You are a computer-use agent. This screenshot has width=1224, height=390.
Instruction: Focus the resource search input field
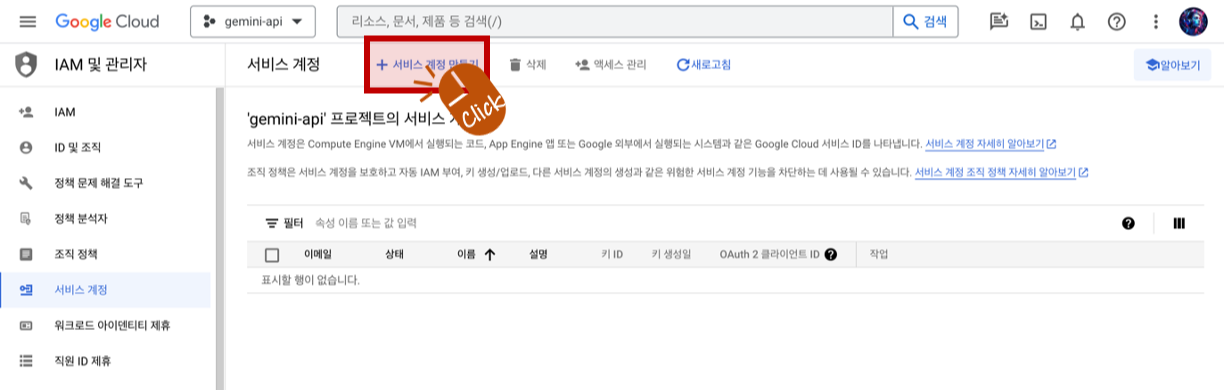[615, 21]
